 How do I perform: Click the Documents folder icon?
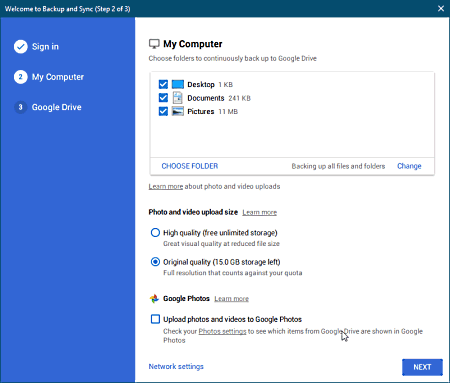click(178, 98)
